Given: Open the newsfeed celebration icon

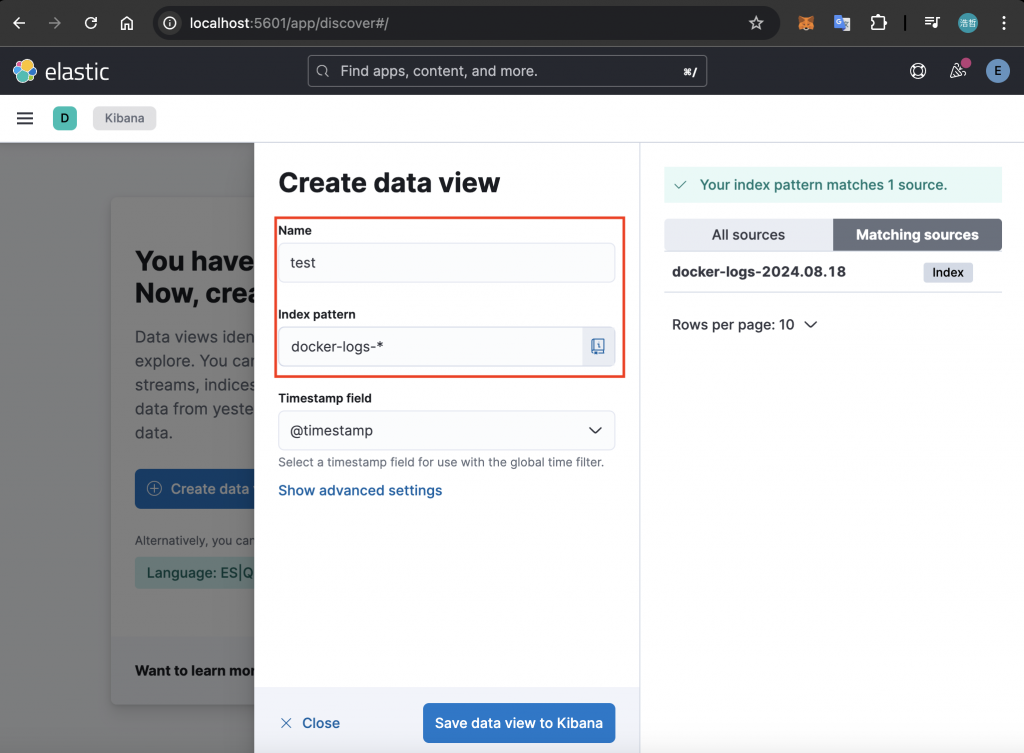Looking at the screenshot, I should 958,70.
